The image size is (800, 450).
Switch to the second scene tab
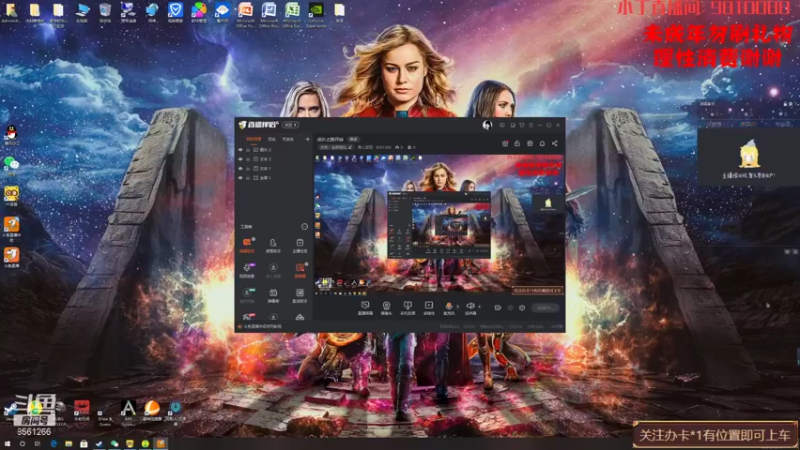click(x=272, y=139)
